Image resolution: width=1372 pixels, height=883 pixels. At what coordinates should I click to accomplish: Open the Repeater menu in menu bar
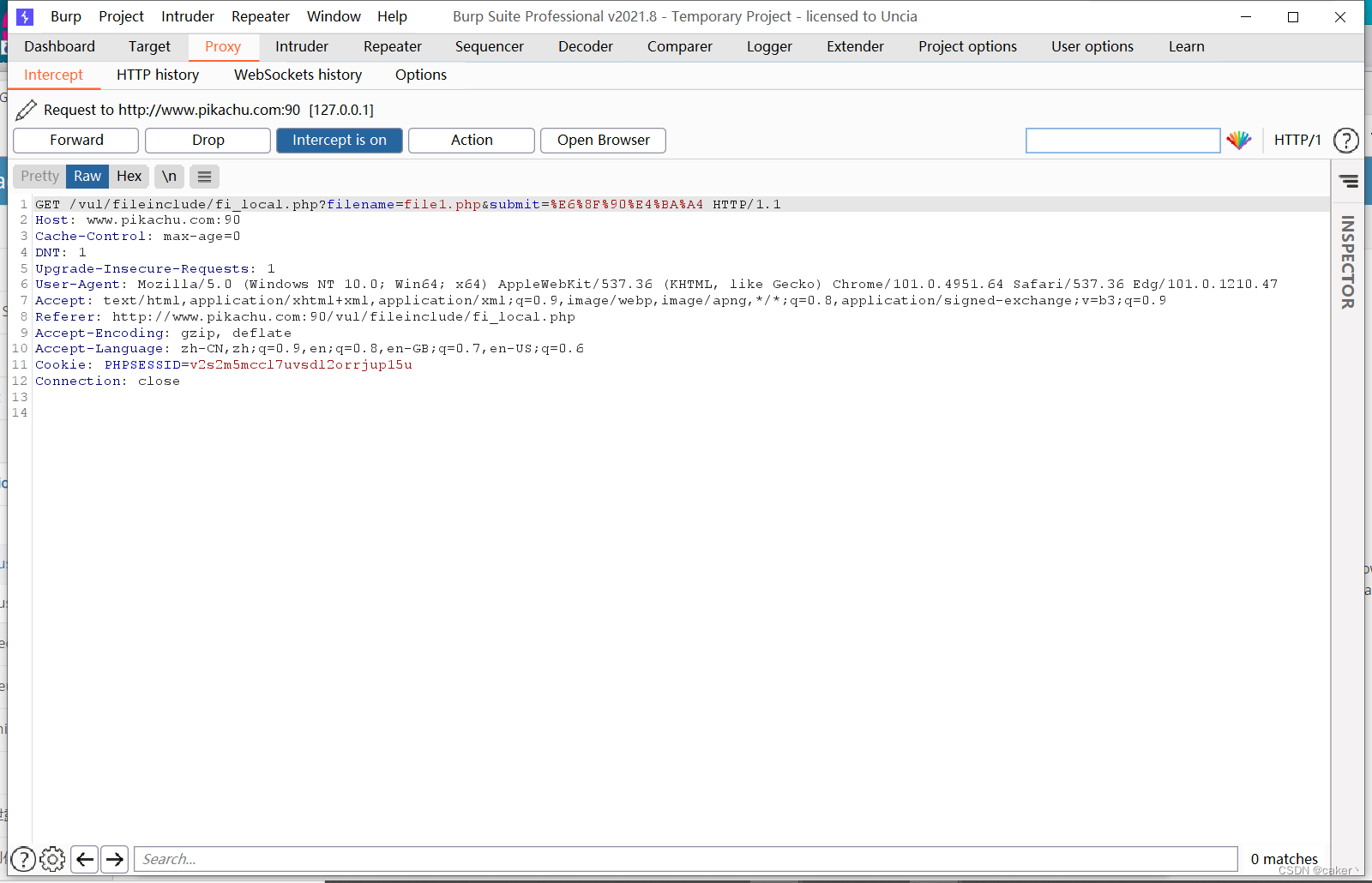pyautogui.click(x=261, y=16)
